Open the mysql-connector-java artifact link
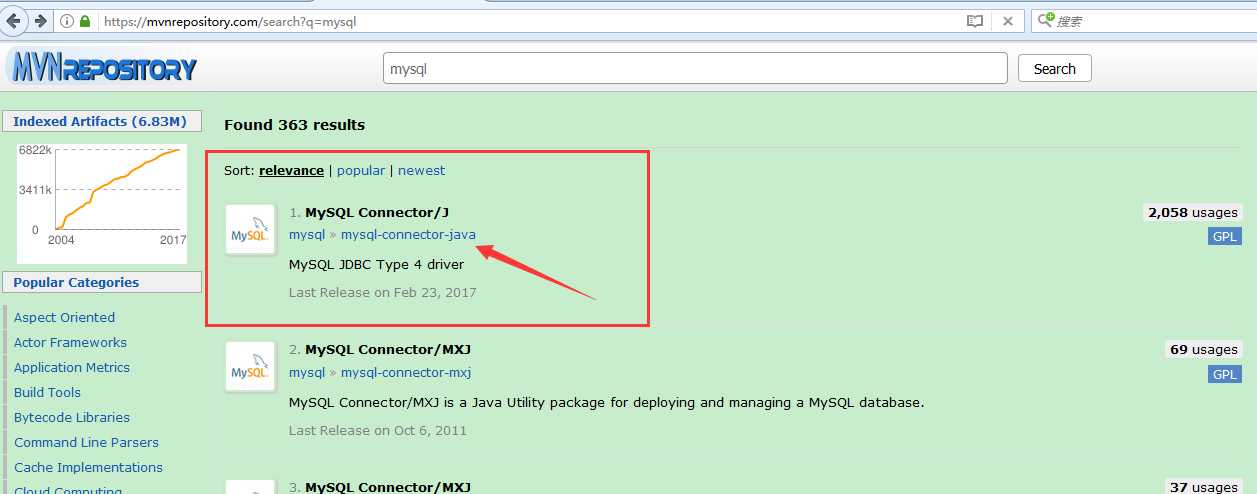Screen dimensions: 1257x494 (x=408, y=234)
